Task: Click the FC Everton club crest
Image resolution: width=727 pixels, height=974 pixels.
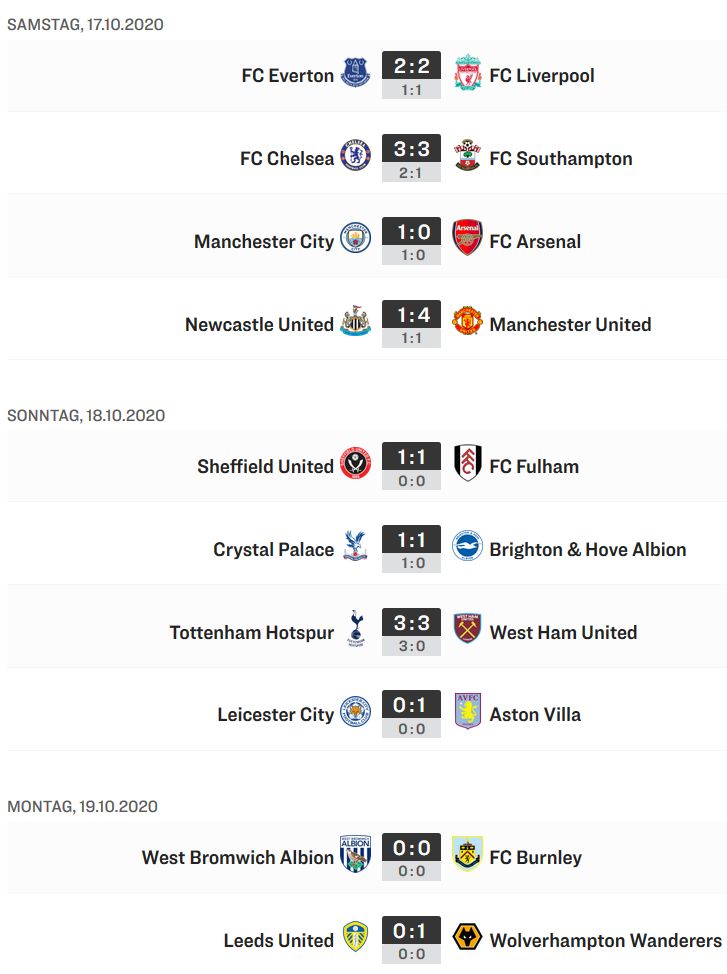Action: point(355,72)
